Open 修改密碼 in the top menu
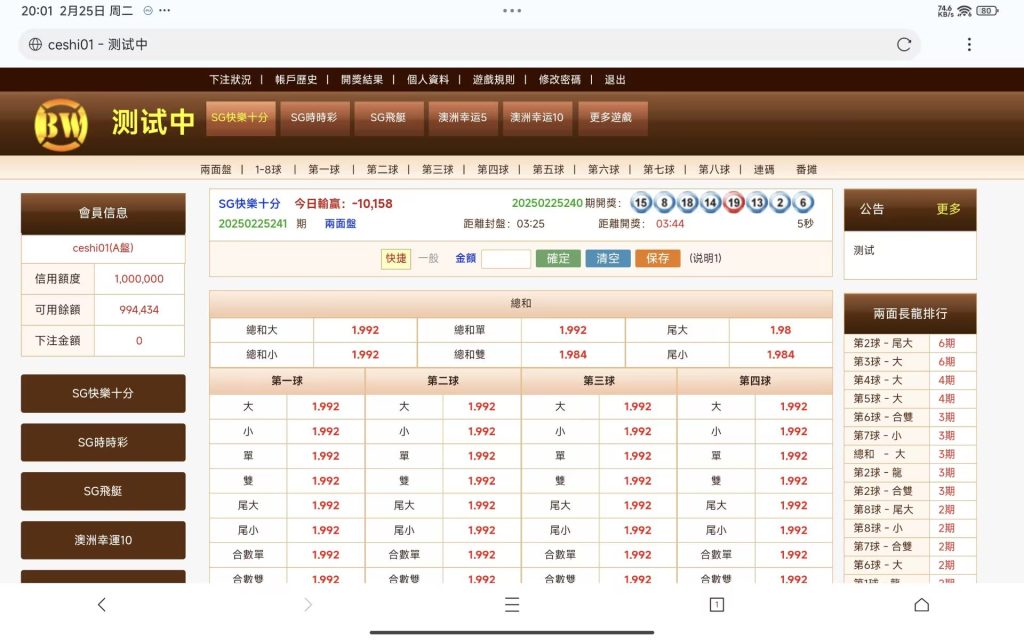Screen dimensions: 1024x640 pos(560,80)
